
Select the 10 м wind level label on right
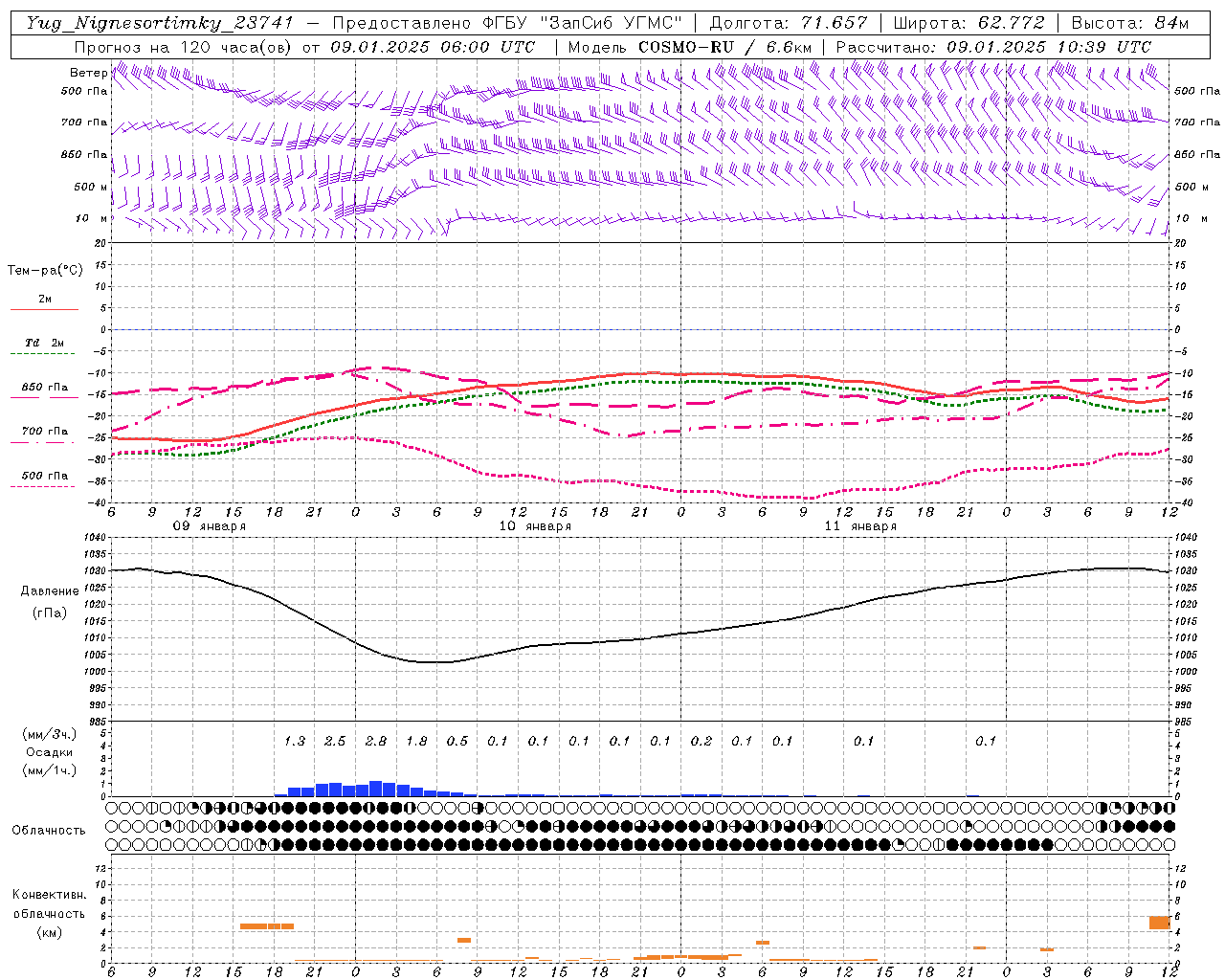tap(1192, 218)
